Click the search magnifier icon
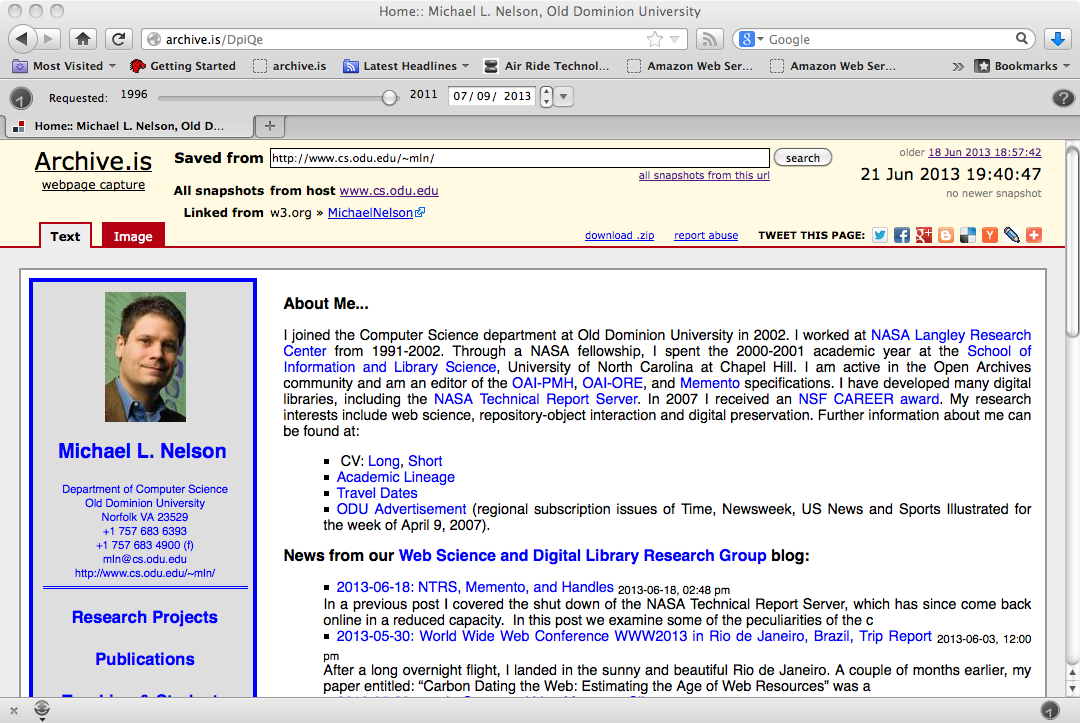 (x=1022, y=39)
